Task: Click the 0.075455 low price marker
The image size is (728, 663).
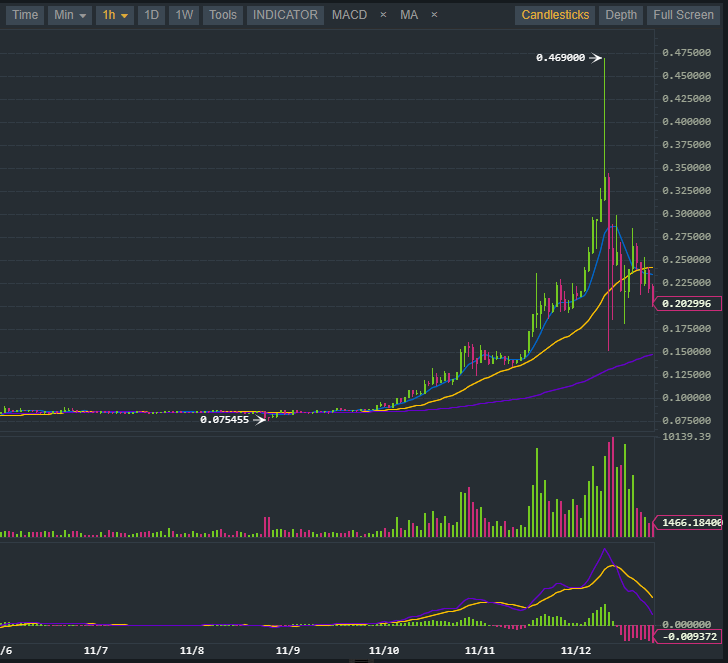Action: click(x=225, y=420)
